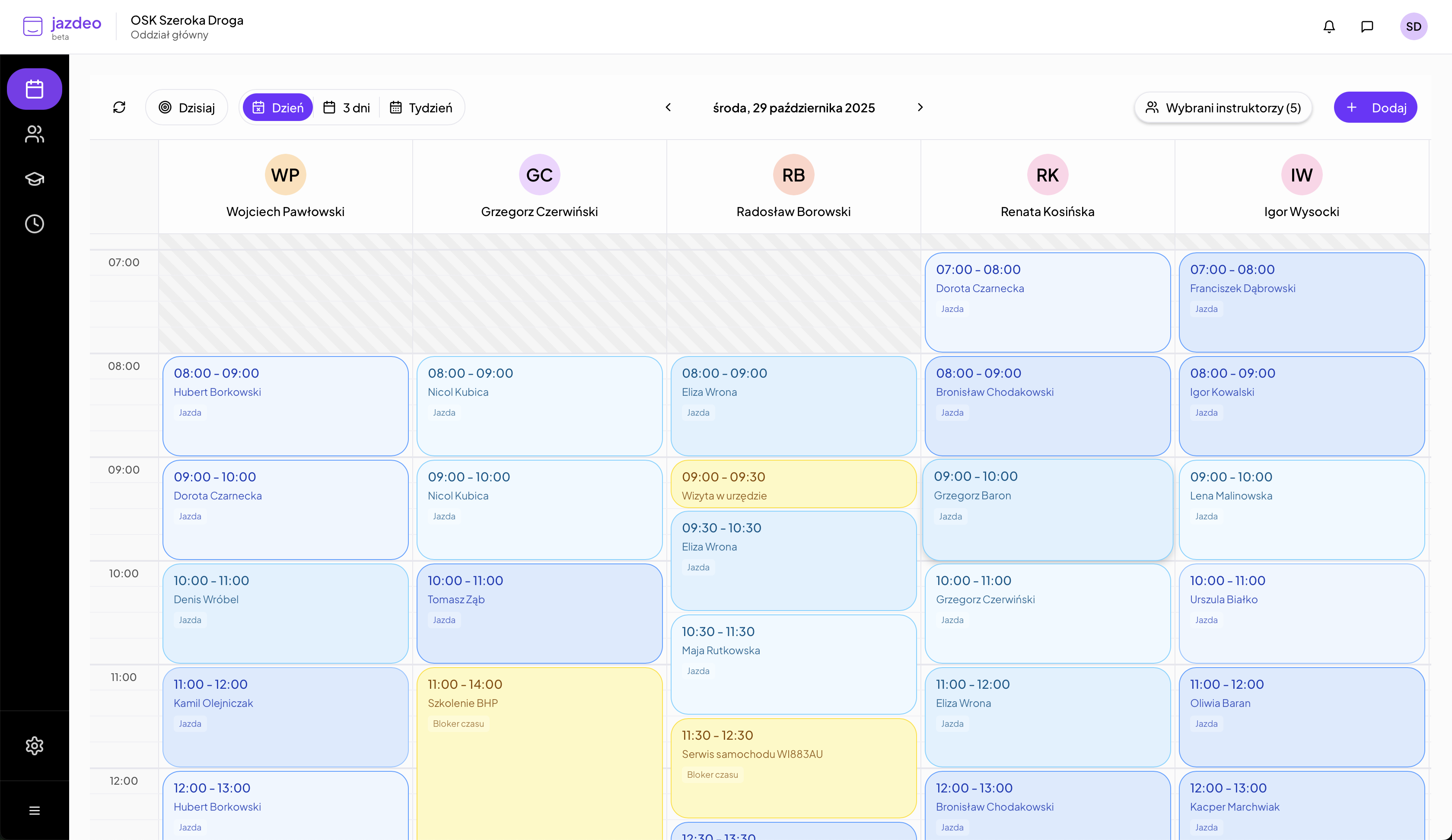Switch to Tydzień view

tap(421, 108)
